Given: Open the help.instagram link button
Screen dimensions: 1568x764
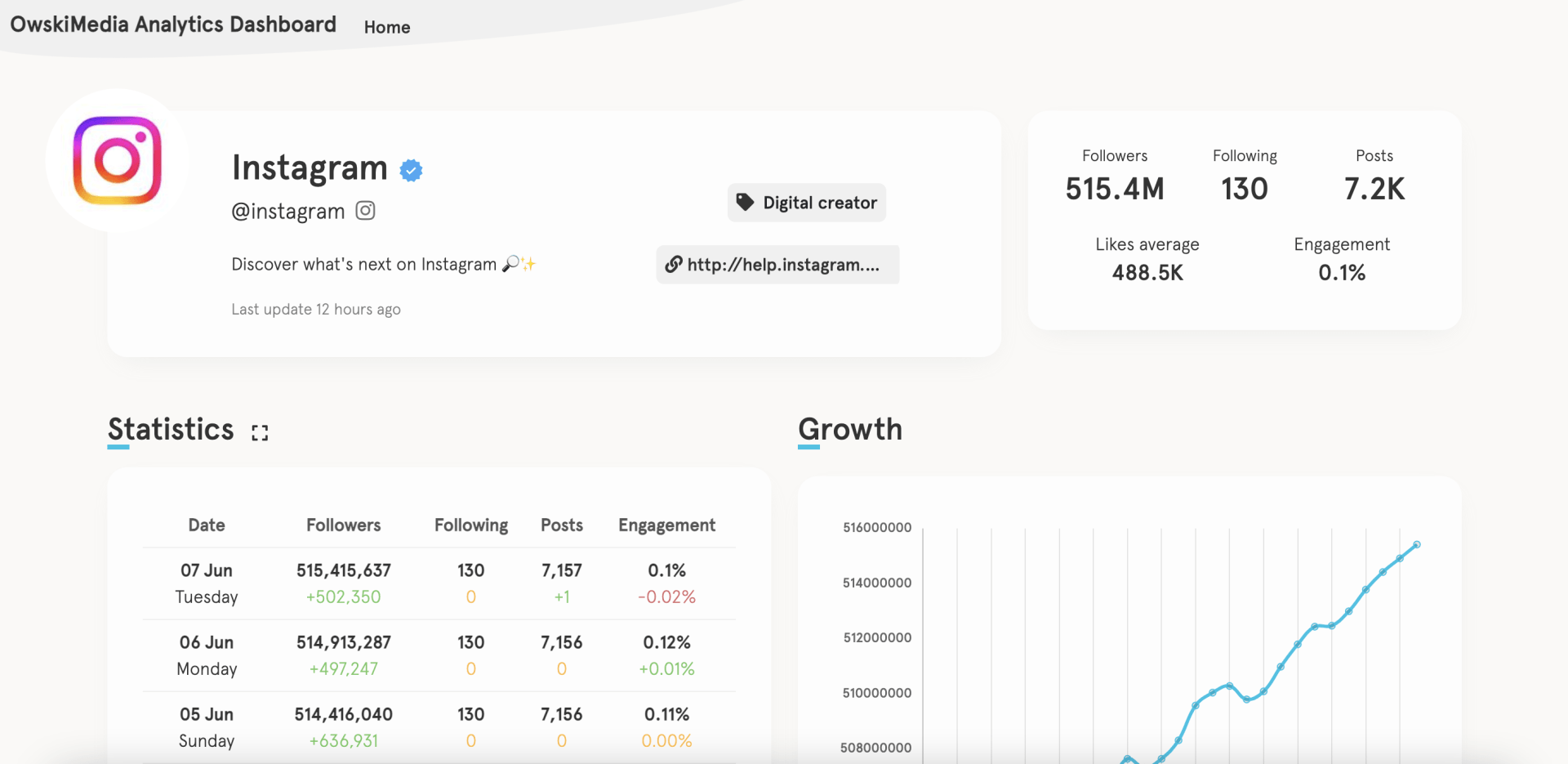Looking at the screenshot, I should pos(777,265).
